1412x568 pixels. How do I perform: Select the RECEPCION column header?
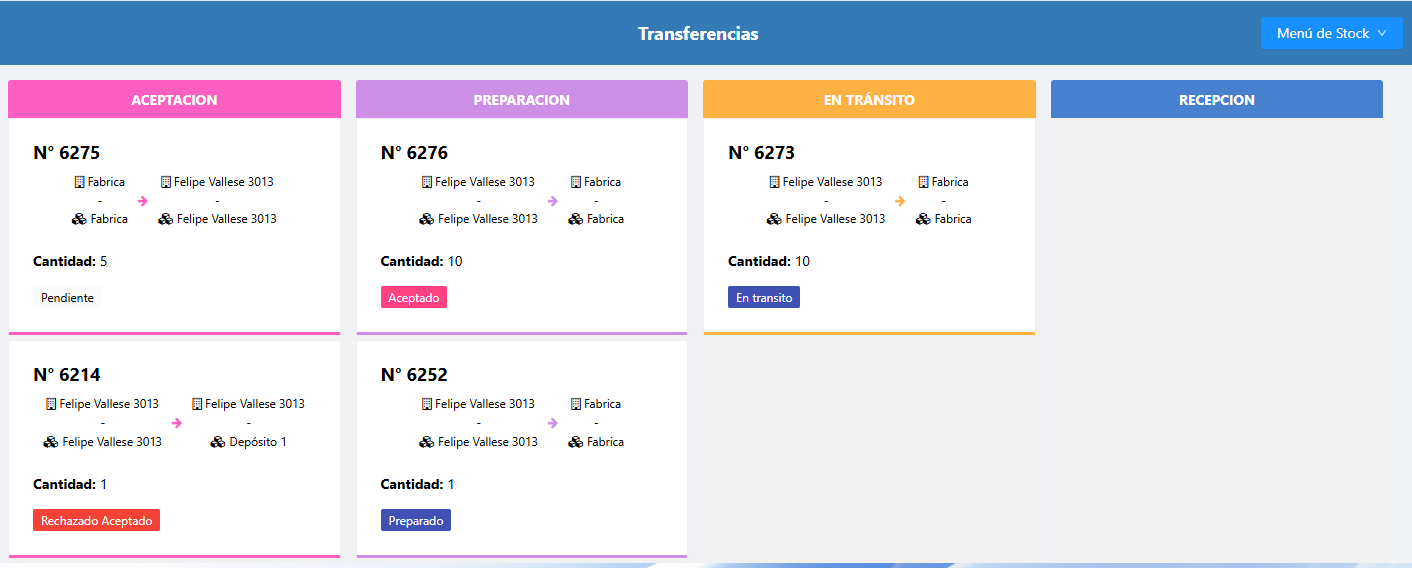click(1217, 100)
